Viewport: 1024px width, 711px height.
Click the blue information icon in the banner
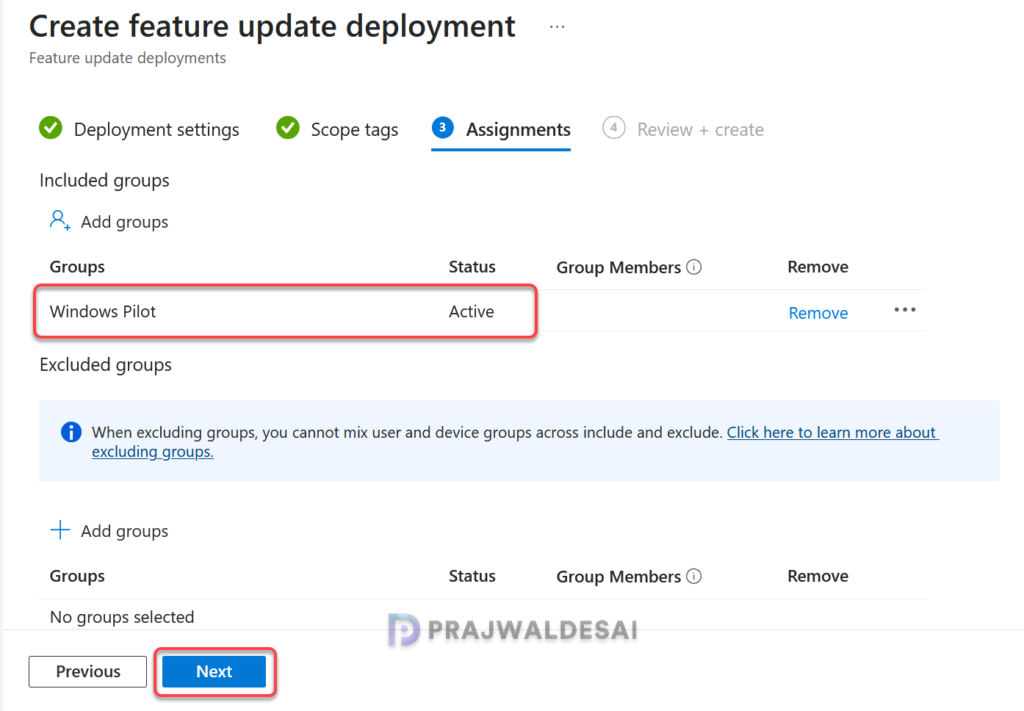tap(71, 432)
